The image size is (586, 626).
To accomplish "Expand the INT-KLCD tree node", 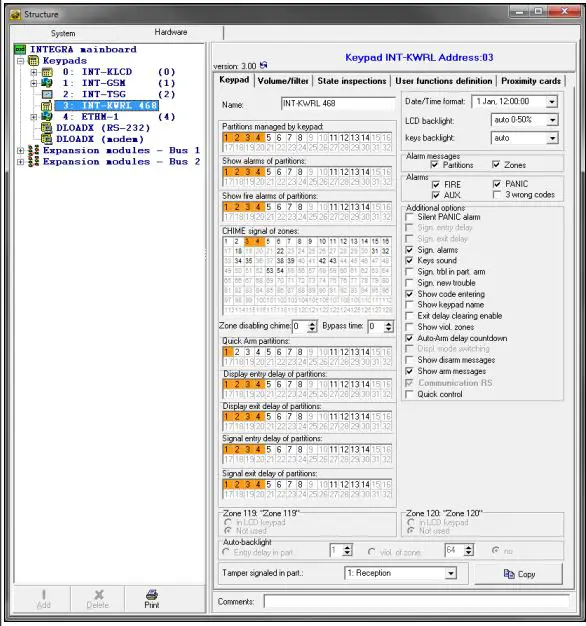I will (x=34, y=72).
